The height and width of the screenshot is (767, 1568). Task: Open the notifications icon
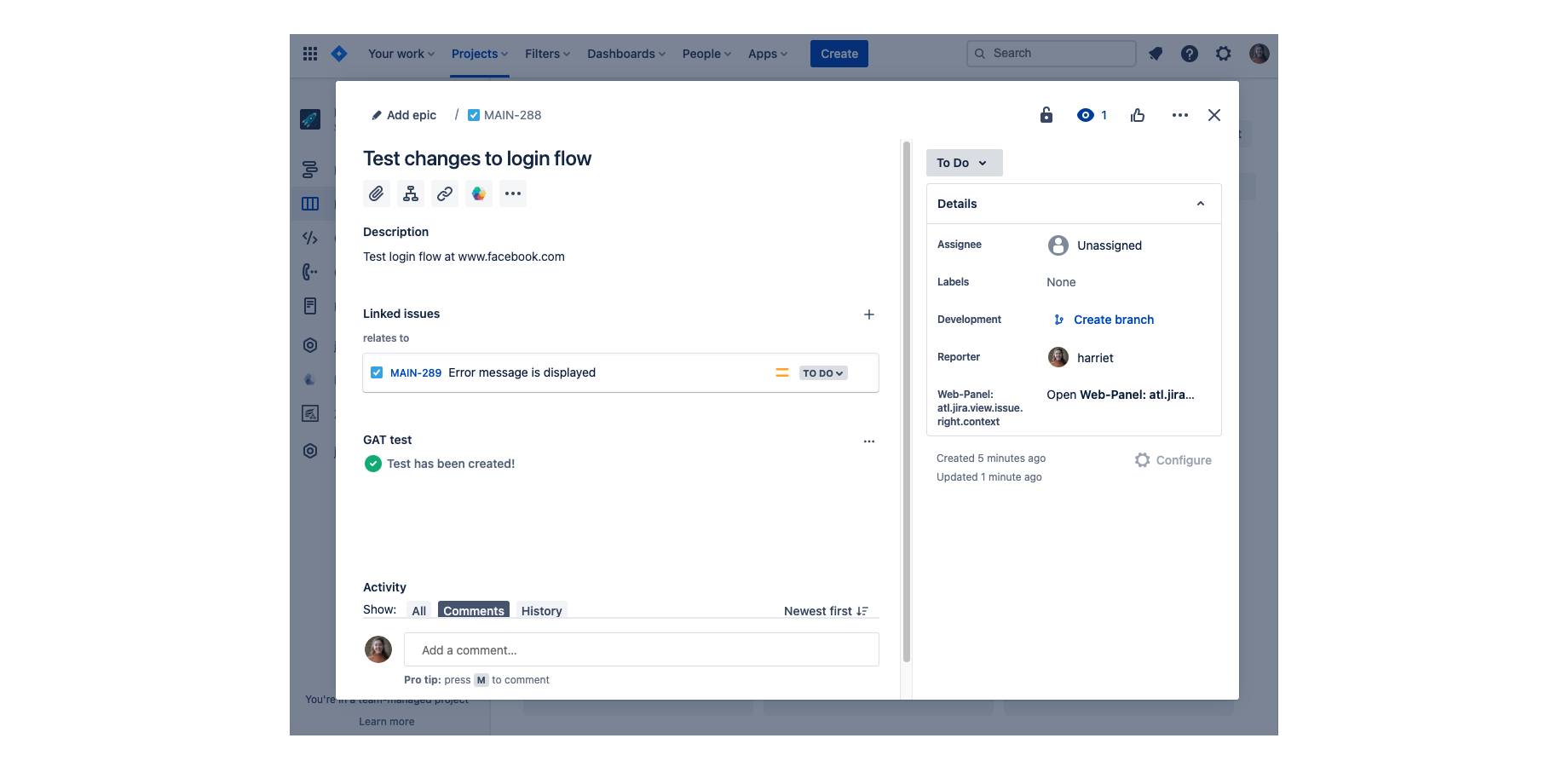tap(1156, 54)
